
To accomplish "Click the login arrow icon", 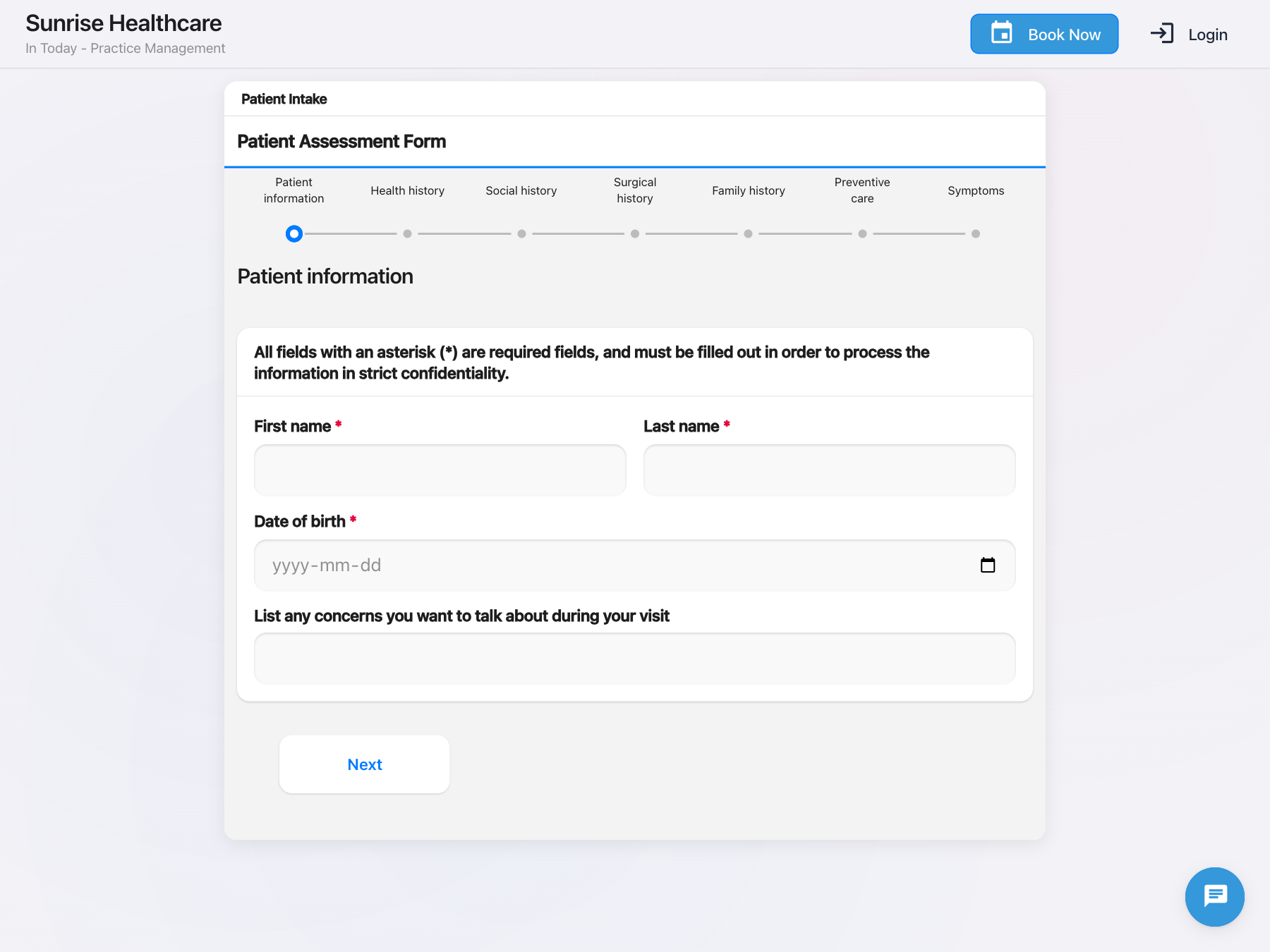I will pos(1162,34).
